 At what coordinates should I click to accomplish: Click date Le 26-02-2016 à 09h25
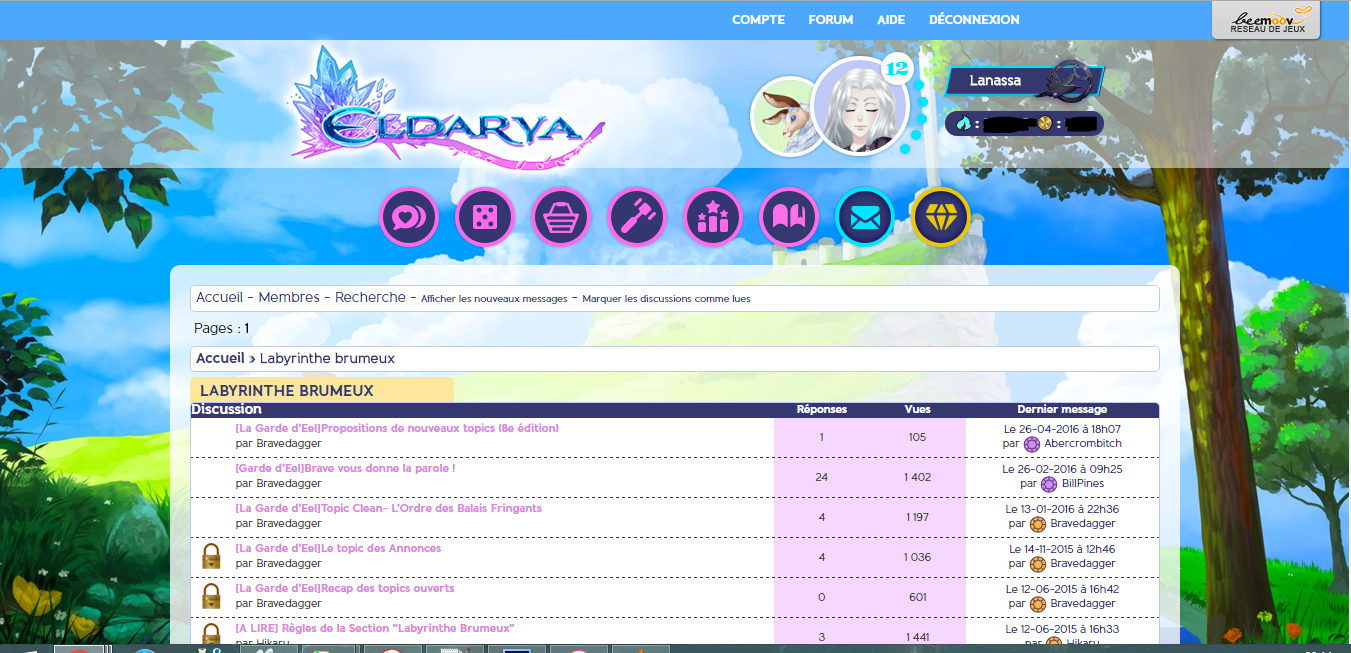(1062, 469)
